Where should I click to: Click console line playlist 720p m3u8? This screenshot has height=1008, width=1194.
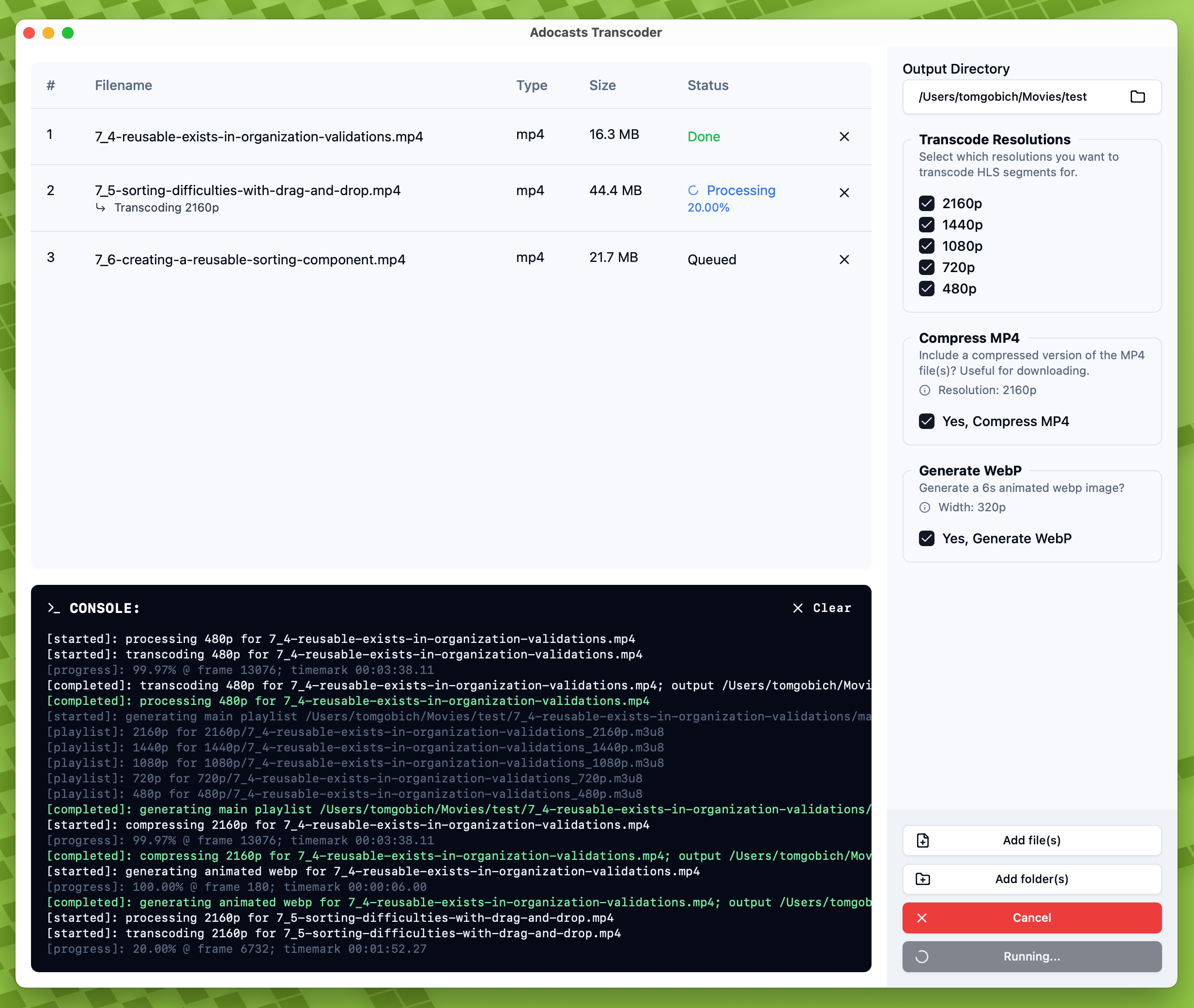coord(345,779)
